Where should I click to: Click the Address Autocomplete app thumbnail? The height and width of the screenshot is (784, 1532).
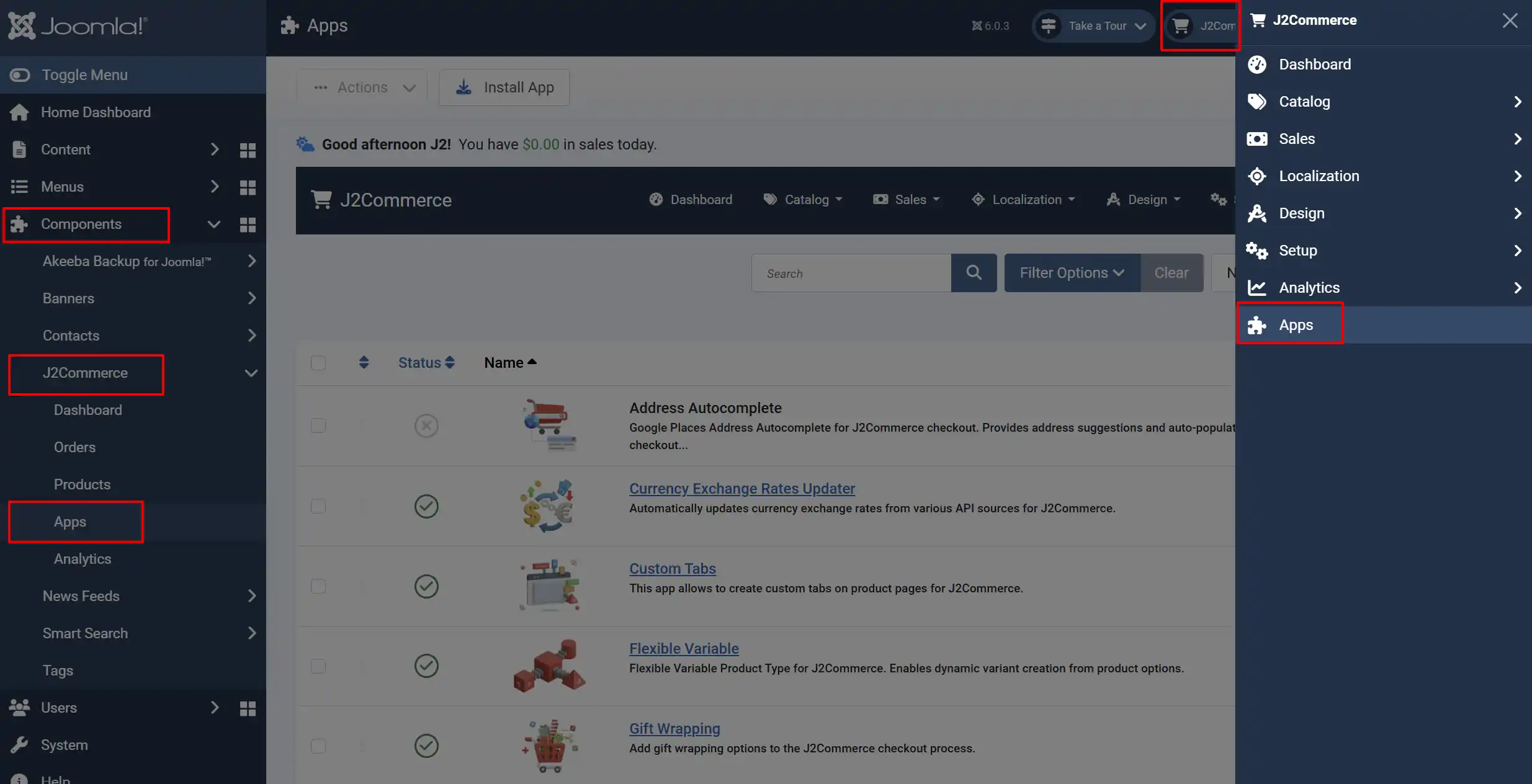coord(549,425)
